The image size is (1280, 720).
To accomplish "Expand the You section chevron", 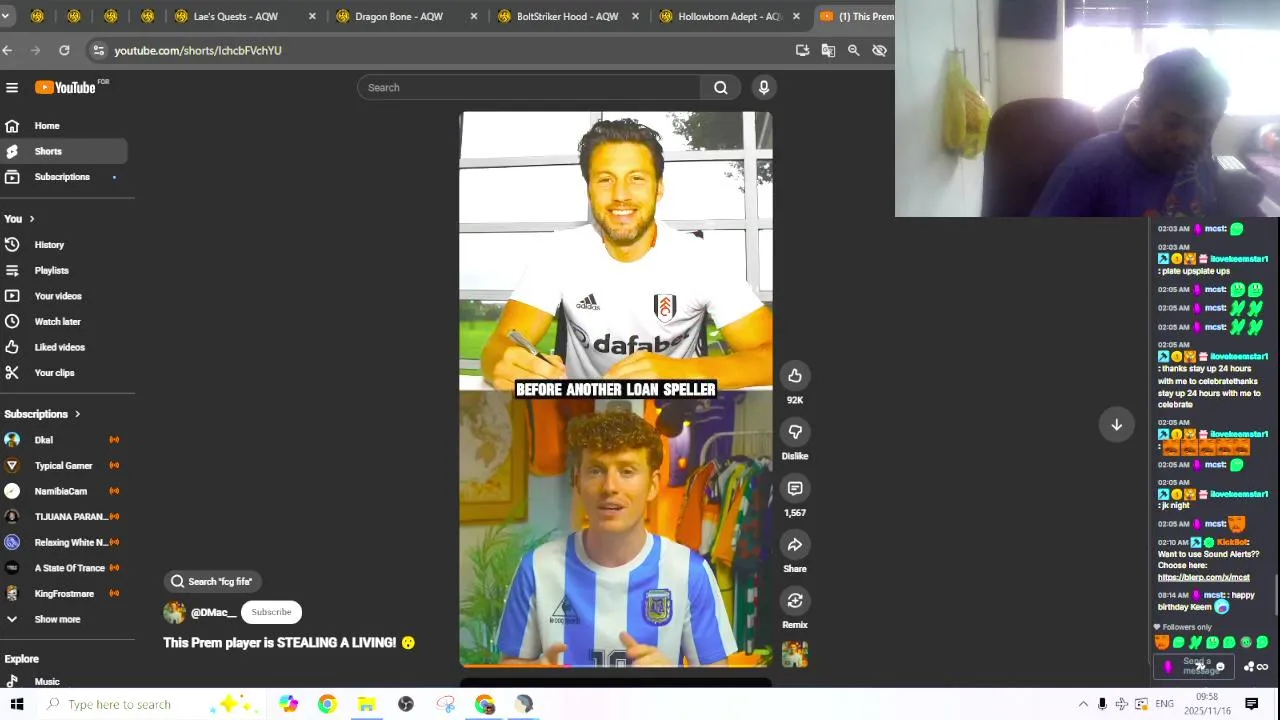I will (31, 219).
